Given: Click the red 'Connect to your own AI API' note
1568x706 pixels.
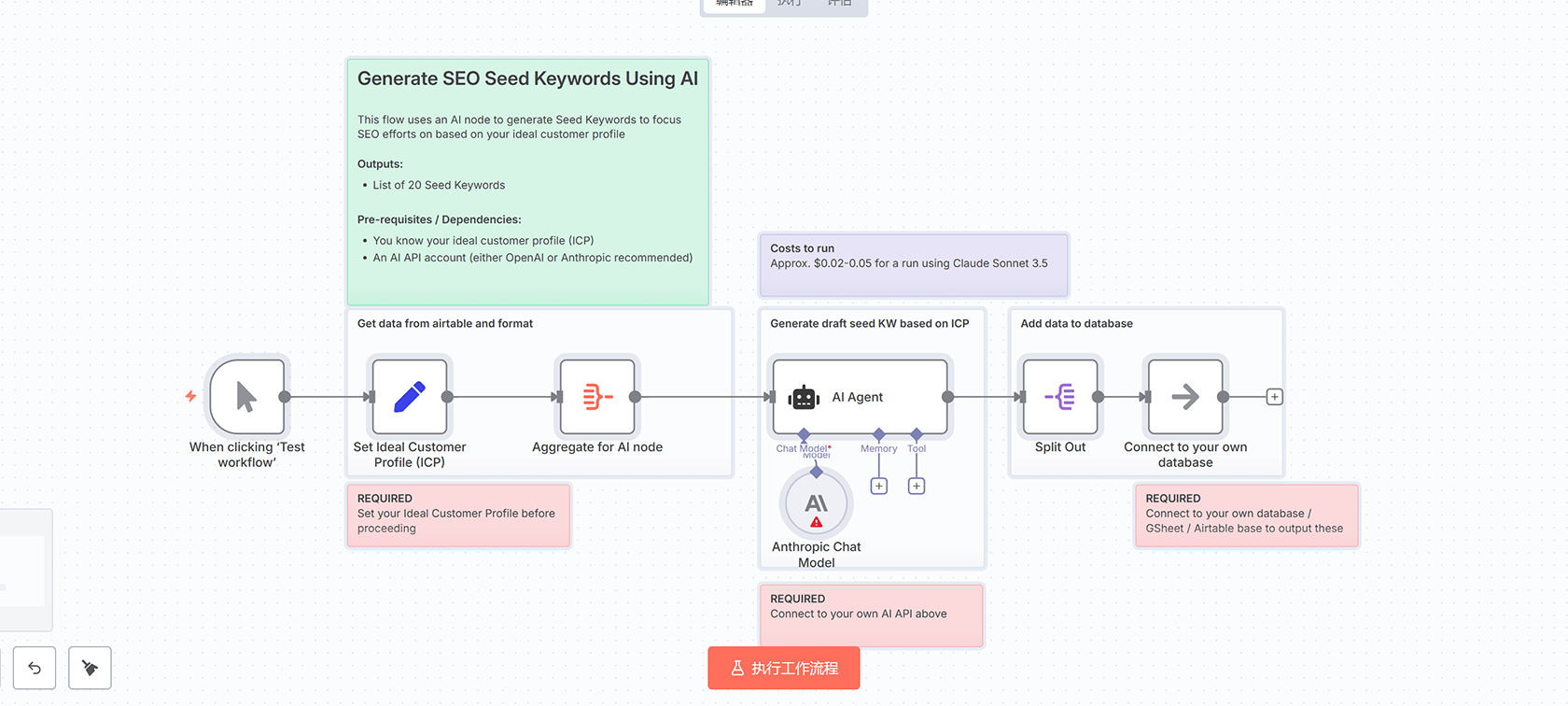Looking at the screenshot, I should pos(872,615).
